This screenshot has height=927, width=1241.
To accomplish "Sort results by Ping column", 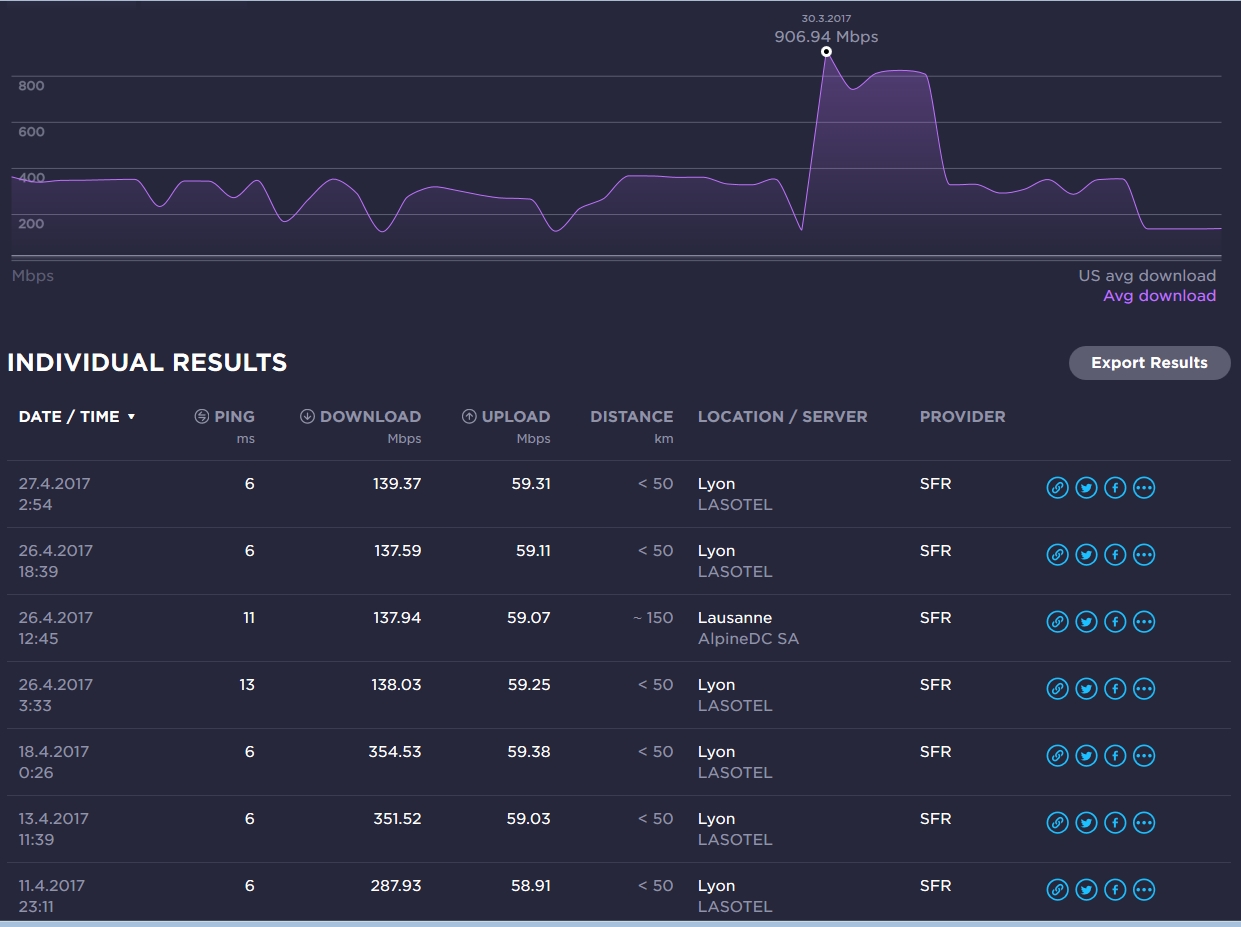I will click(x=225, y=417).
